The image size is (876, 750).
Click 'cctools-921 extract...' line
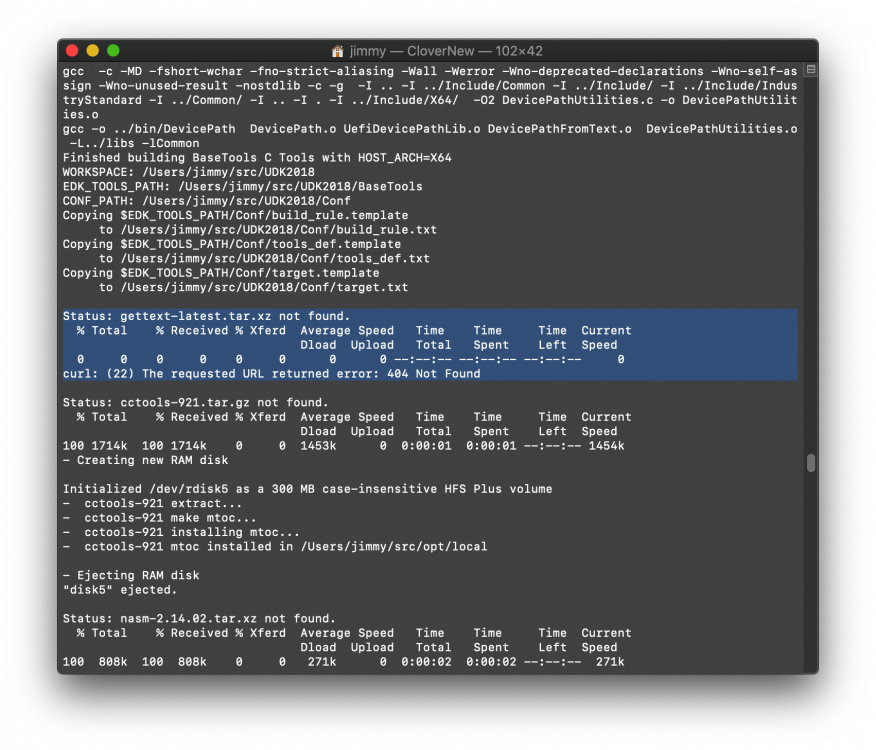click(153, 504)
